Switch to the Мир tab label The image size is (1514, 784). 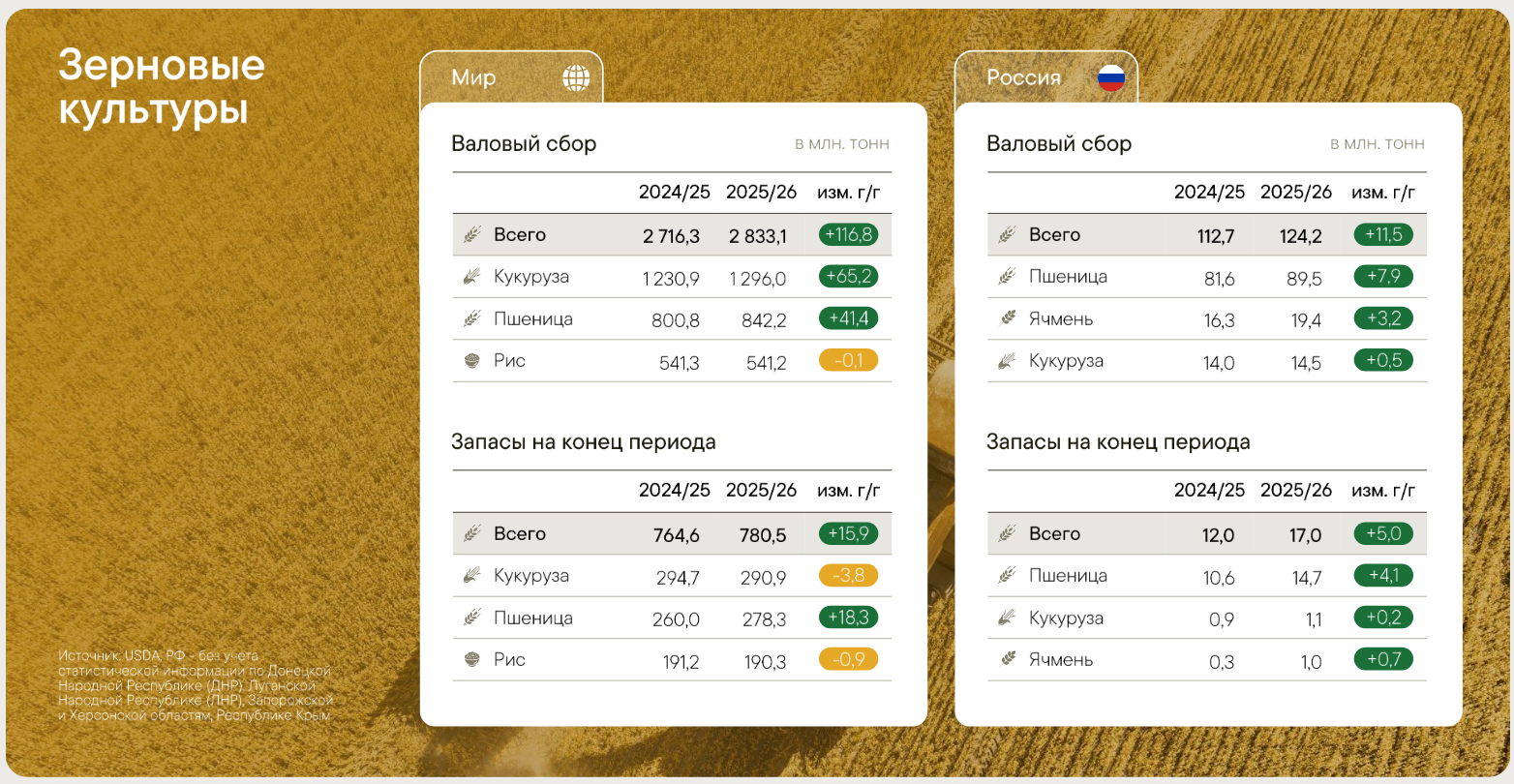pyautogui.click(x=473, y=77)
